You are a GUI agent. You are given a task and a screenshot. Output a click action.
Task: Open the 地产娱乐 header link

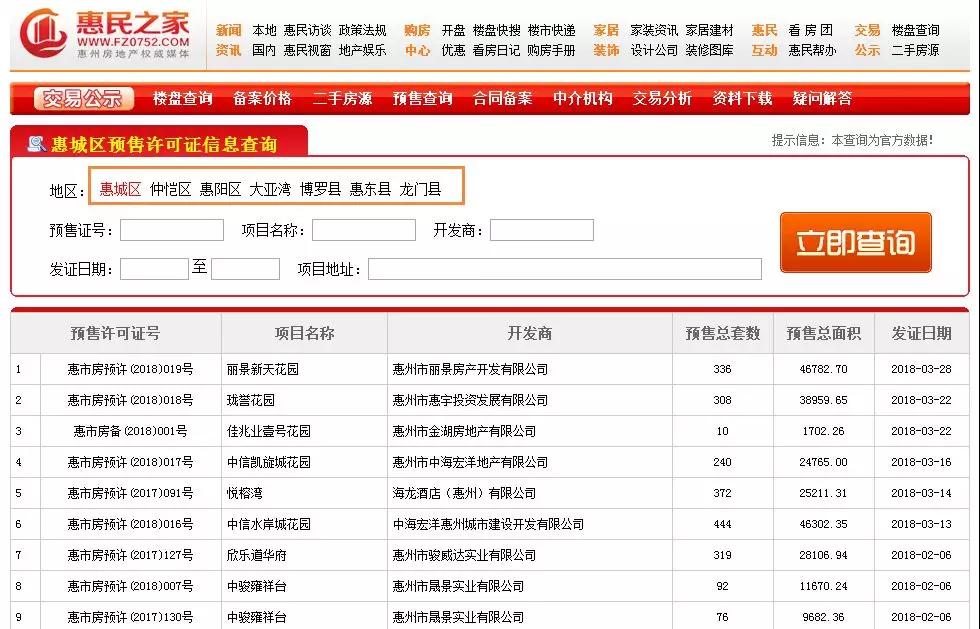[x=362, y=50]
